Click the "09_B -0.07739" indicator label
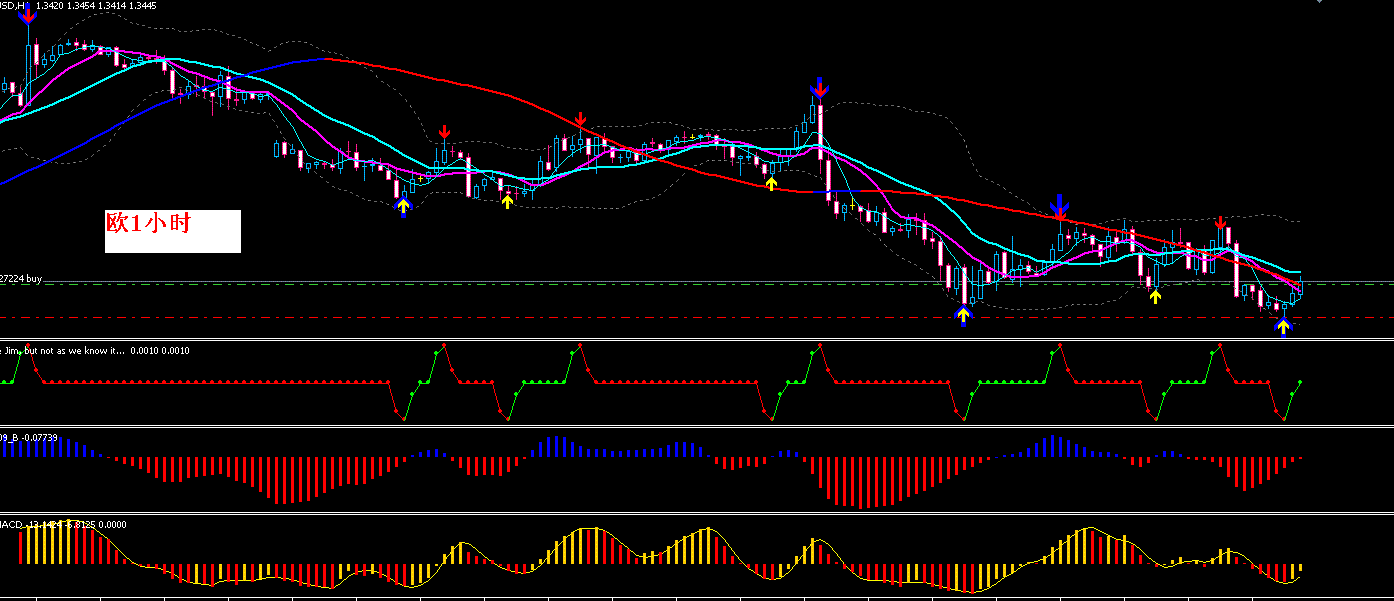Screen dimensions: 1394x601 (x=29, y=438)
